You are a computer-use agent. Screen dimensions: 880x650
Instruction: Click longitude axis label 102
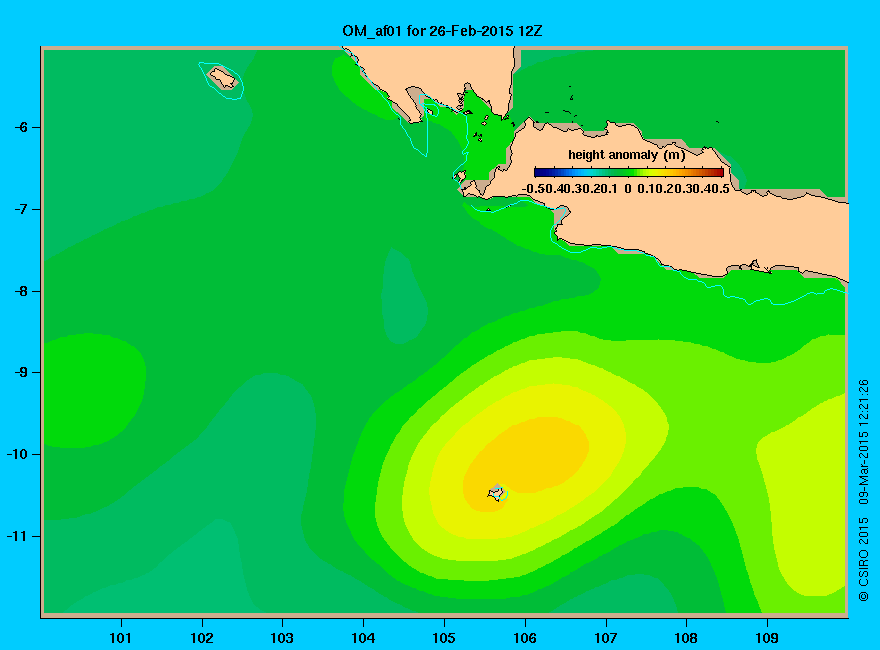(x=201, y=638)
